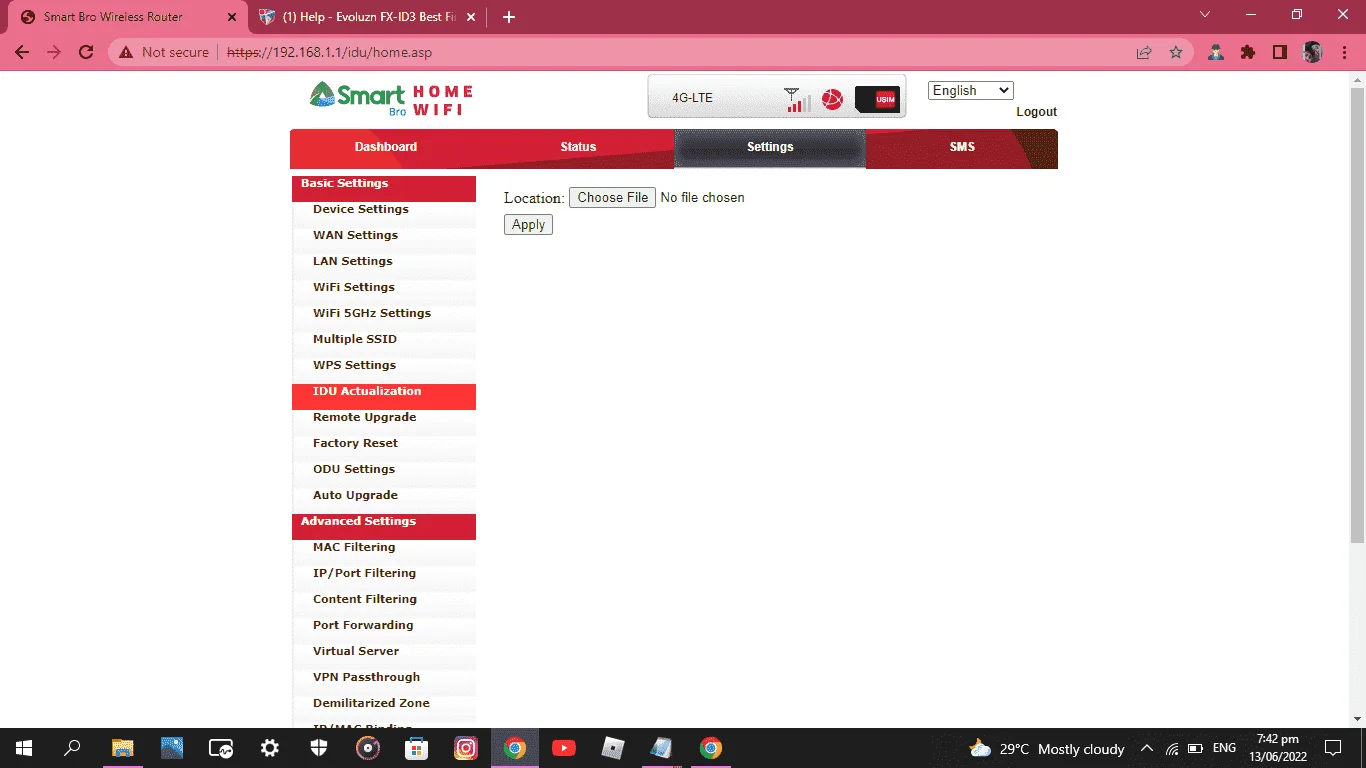Open weather widget showing 29°C Mostly cloudy

(x=1047, y=748)
